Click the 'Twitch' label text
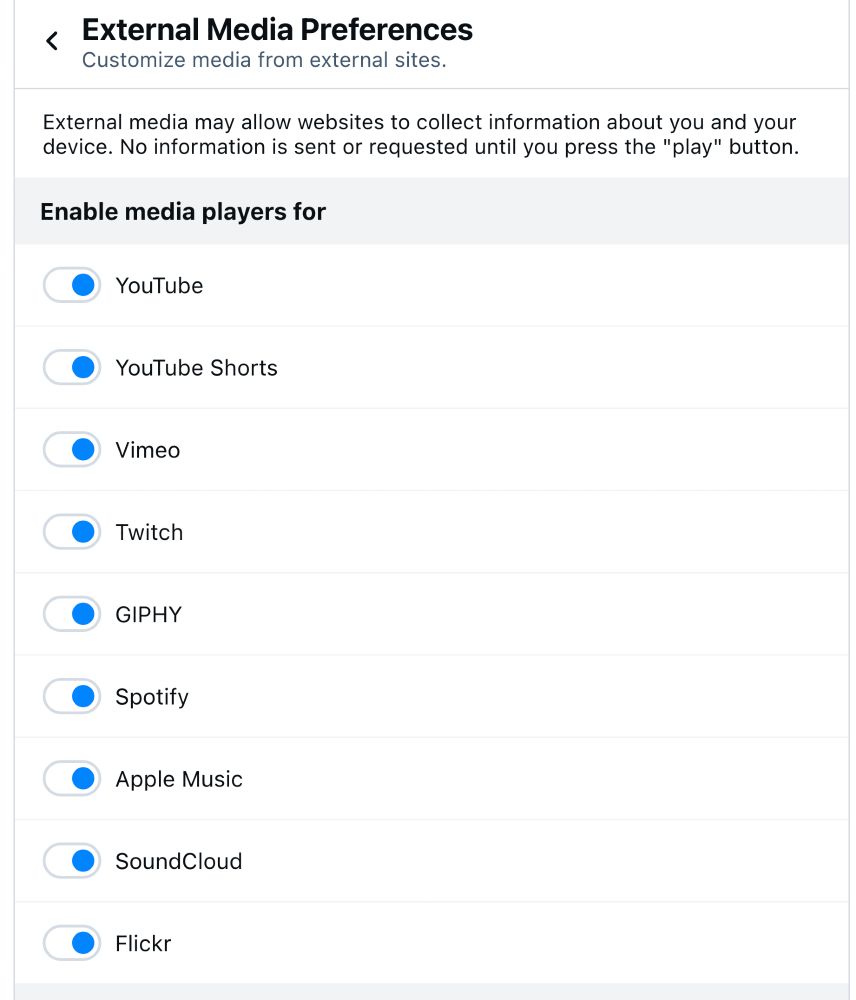Image resolution: width=856 pixels, height=1000 pixels. [149, 533]
